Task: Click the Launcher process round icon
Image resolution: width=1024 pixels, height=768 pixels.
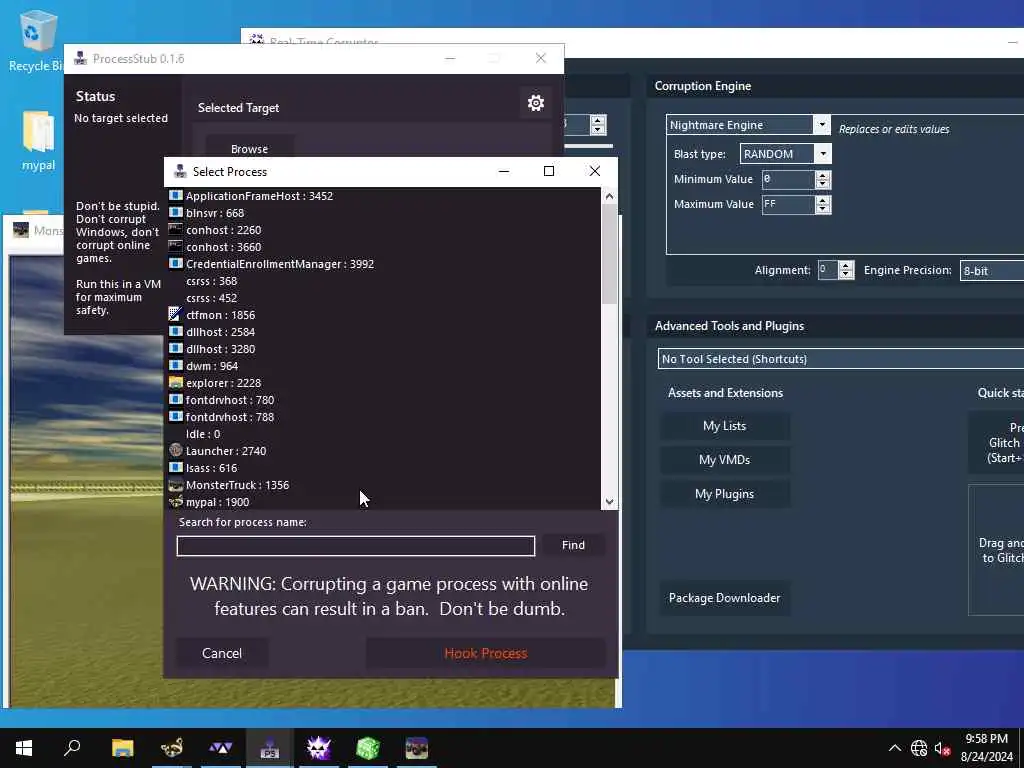Action: tap(176, 451)
